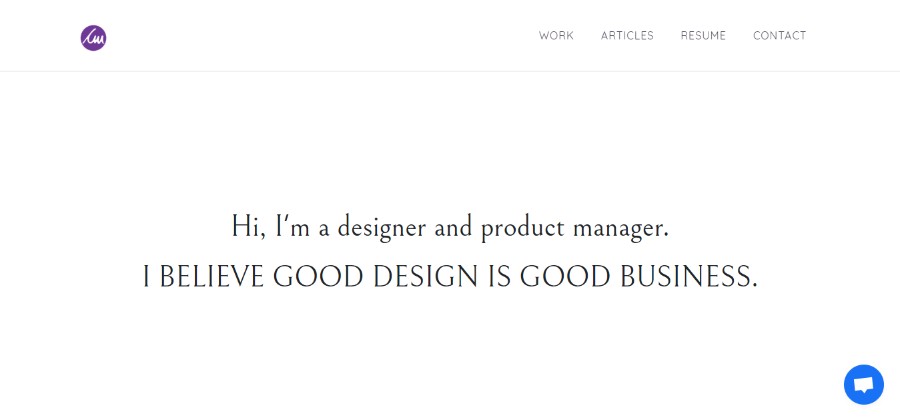View the RESUME page
Viewport: 900px width, 418px height.
tap(703, 36)
